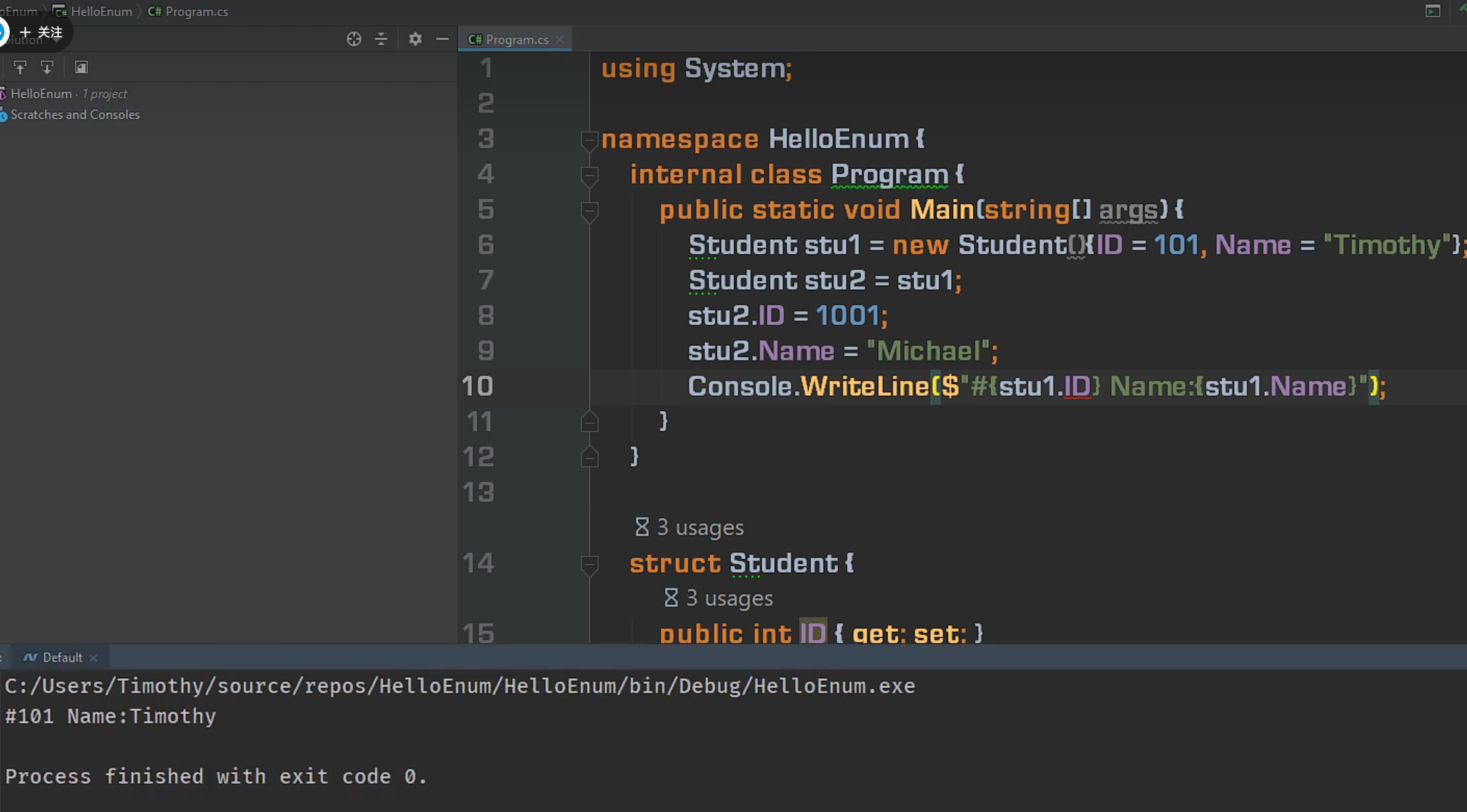Image resolution: width=1467 pixels, height=812 pixels.
Task: Click fold end marker on line 11
Action: pos(589,422)
